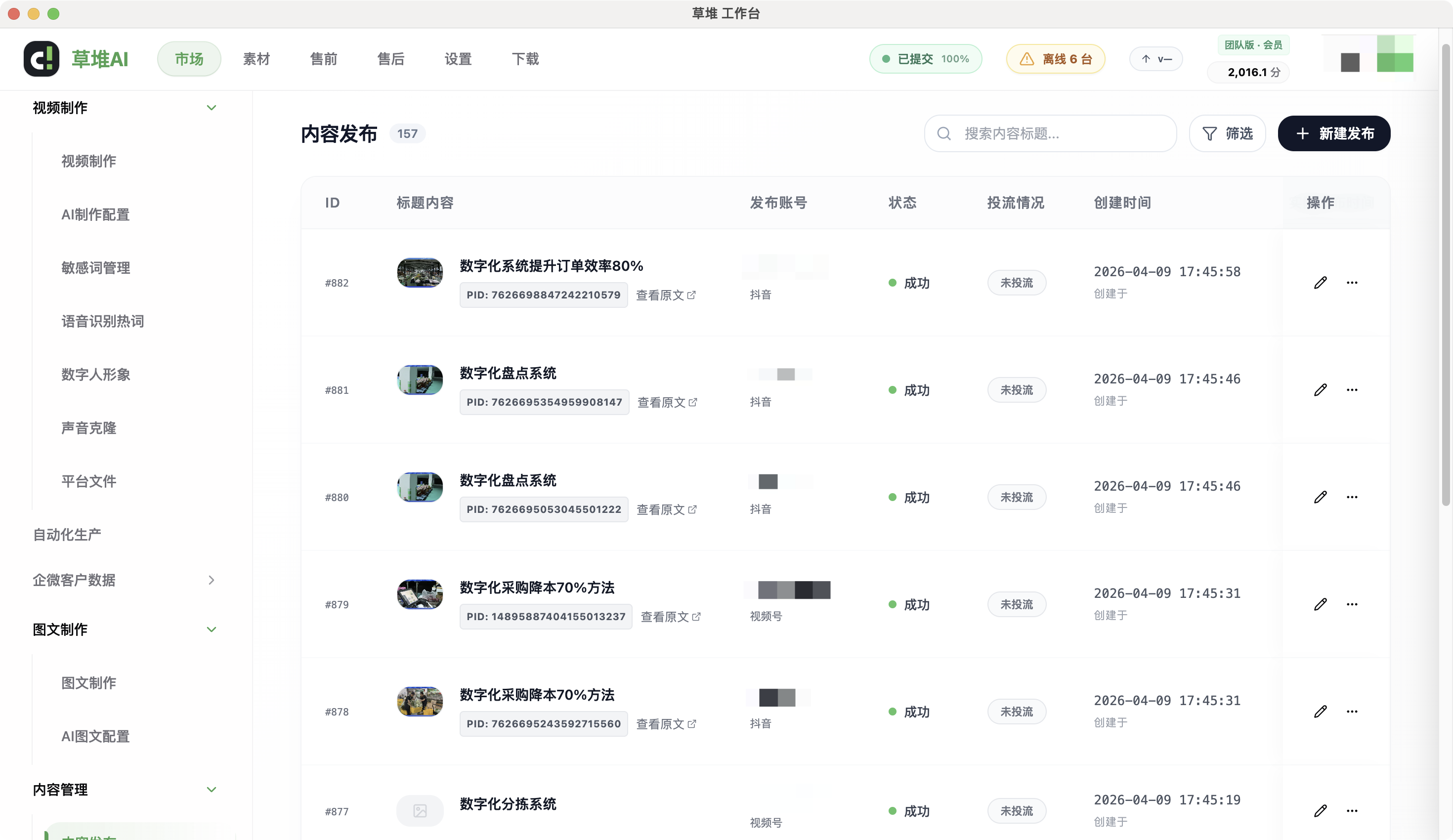Click the 已提交 100% status pill
Image resolution: width=1453 pixels, height=840 pixels.
(x=925, y=59)
